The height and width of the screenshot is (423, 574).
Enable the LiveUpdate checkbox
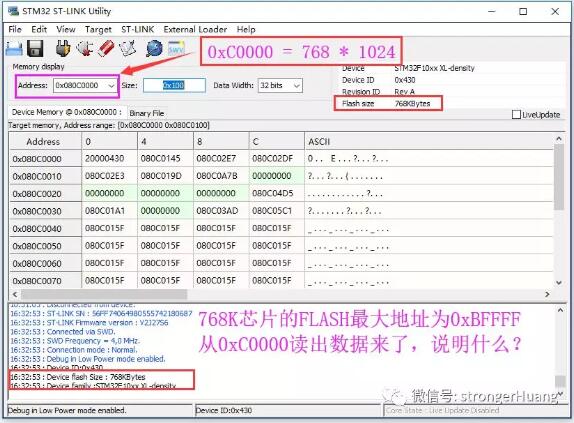[516, 115]
